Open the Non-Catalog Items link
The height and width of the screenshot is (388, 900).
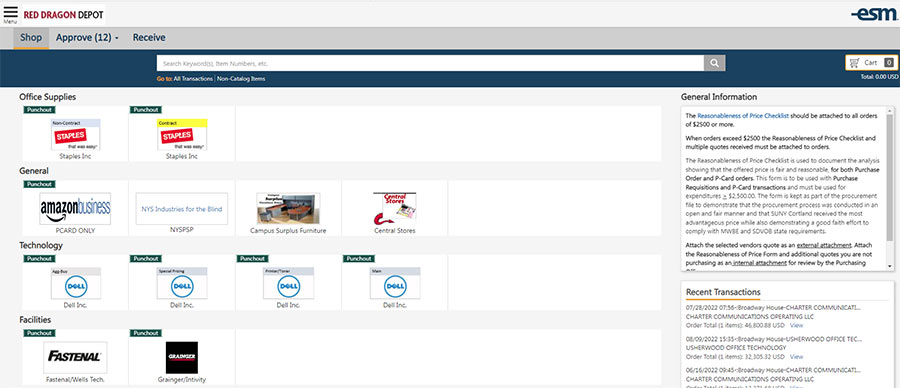(x=241, y=79)
